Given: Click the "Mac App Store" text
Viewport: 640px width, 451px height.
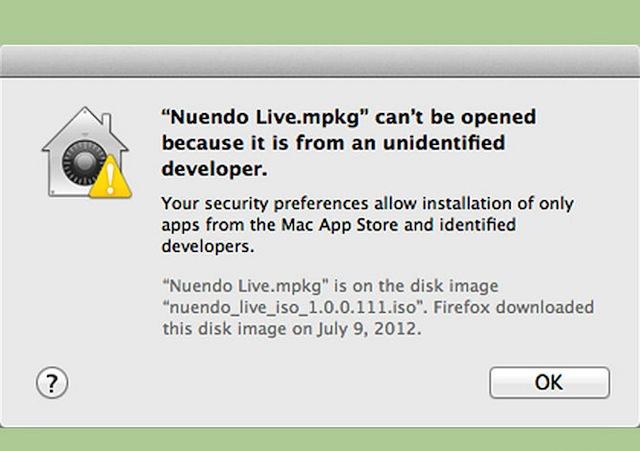Looking at the screenshot, I should (340, 225).
